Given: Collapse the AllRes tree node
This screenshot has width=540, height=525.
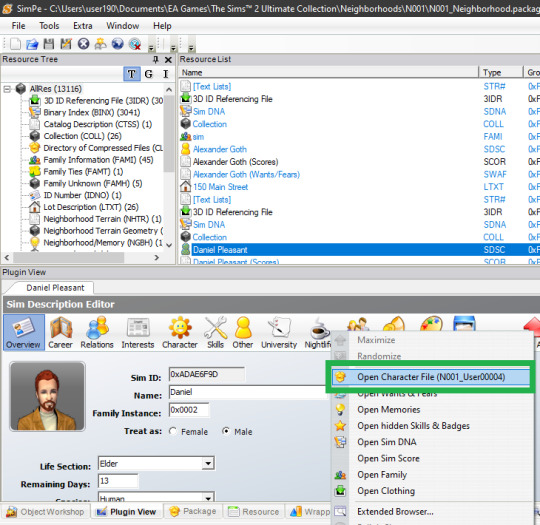Looking at the screenshot, I should point(7,89).
